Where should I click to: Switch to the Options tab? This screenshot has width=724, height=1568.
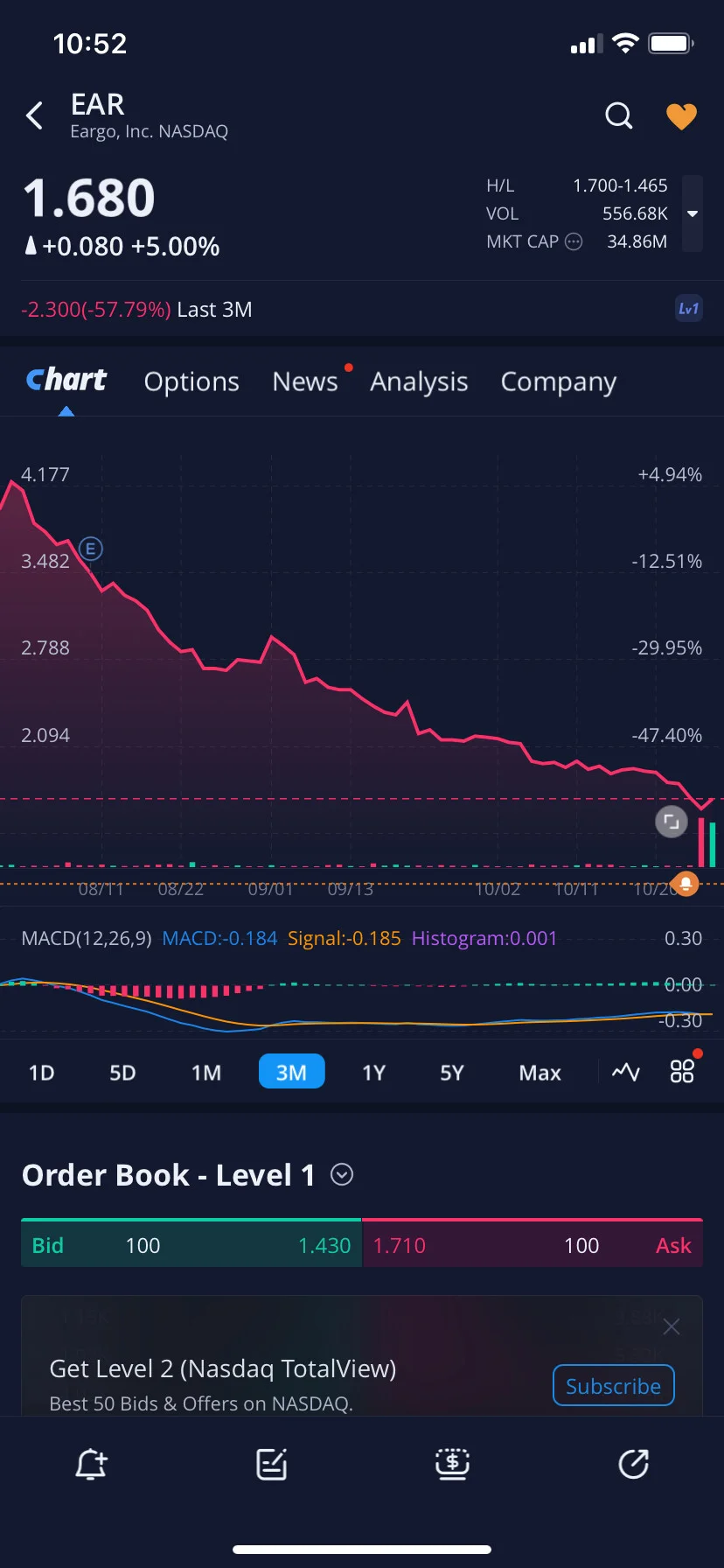point(191,381)
